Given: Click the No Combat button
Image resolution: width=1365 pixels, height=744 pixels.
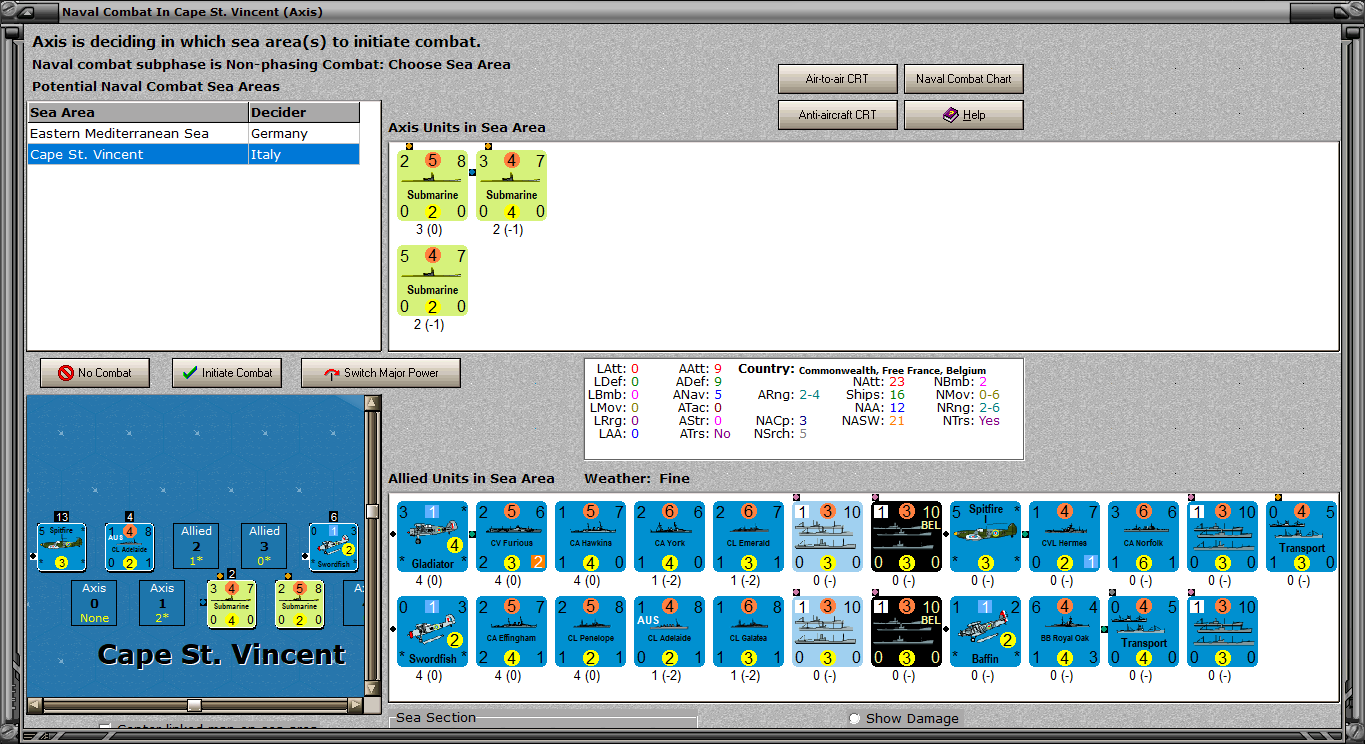Looking at the screenshot, I should [95, 373].
